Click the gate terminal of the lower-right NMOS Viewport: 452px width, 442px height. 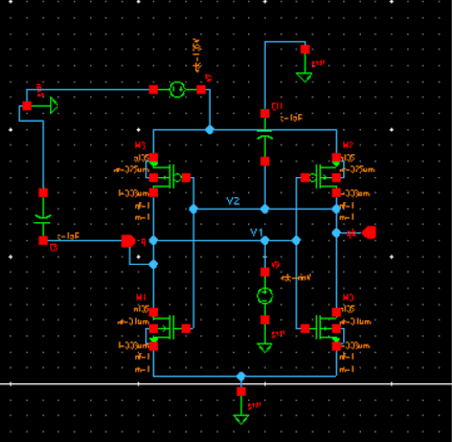coord(305,329)
